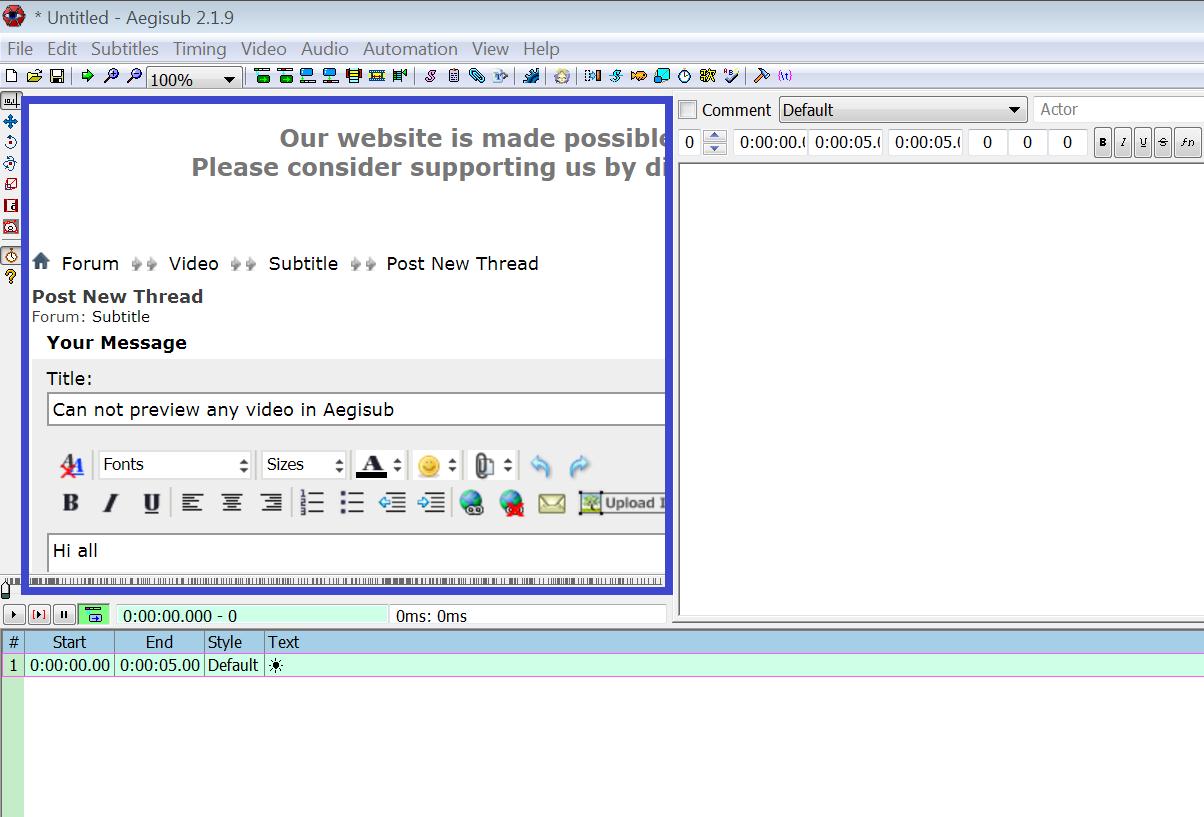The height and width of the screenshot is (817, 1204).
Task: Open the Kanji Timer icon
Action: pyautogui.click(x=708, y=76)
